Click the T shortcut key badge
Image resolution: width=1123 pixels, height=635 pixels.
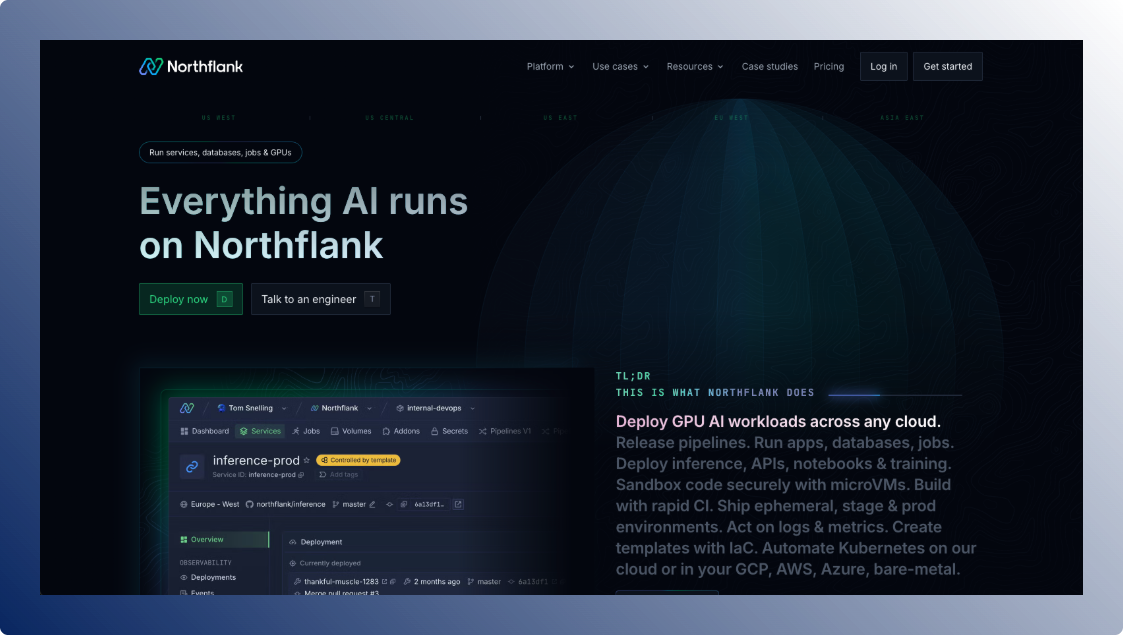point(372,299)
